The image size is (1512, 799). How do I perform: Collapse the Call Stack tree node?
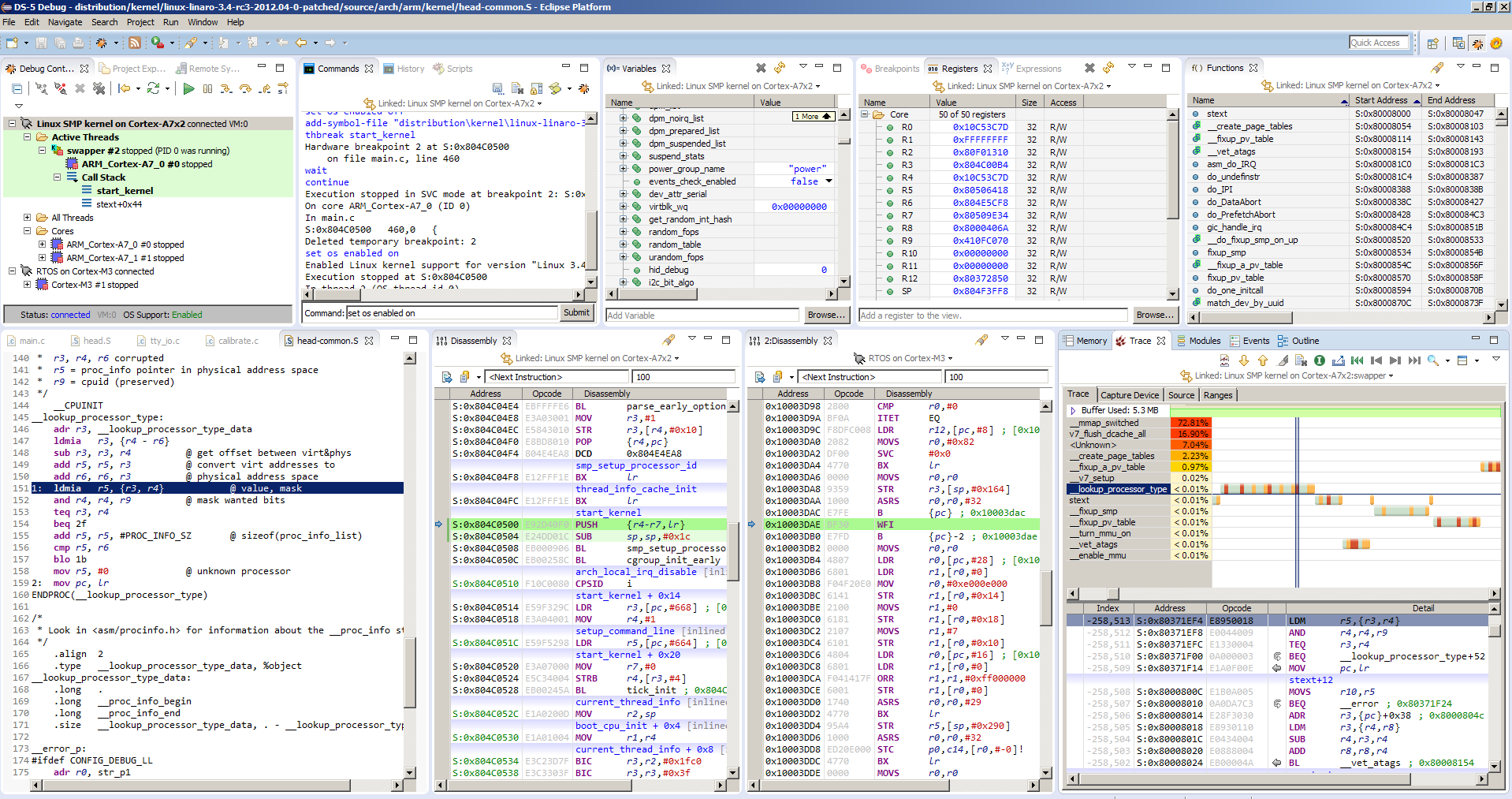58,177
